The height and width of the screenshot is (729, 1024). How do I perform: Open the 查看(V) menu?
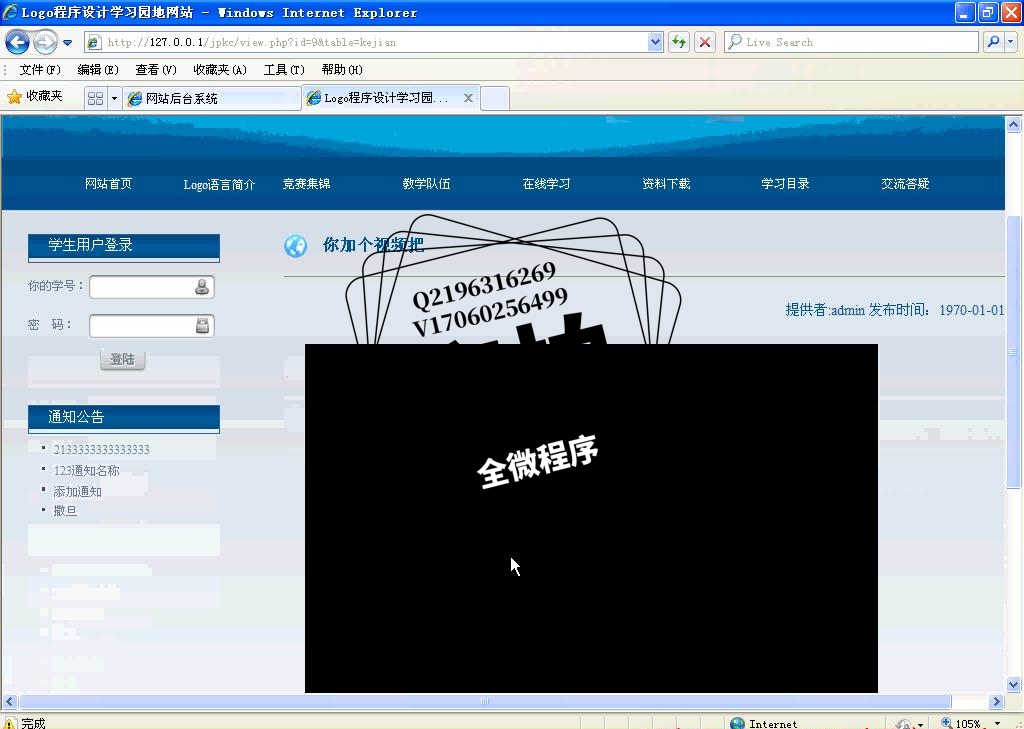[x=155, y=69]
